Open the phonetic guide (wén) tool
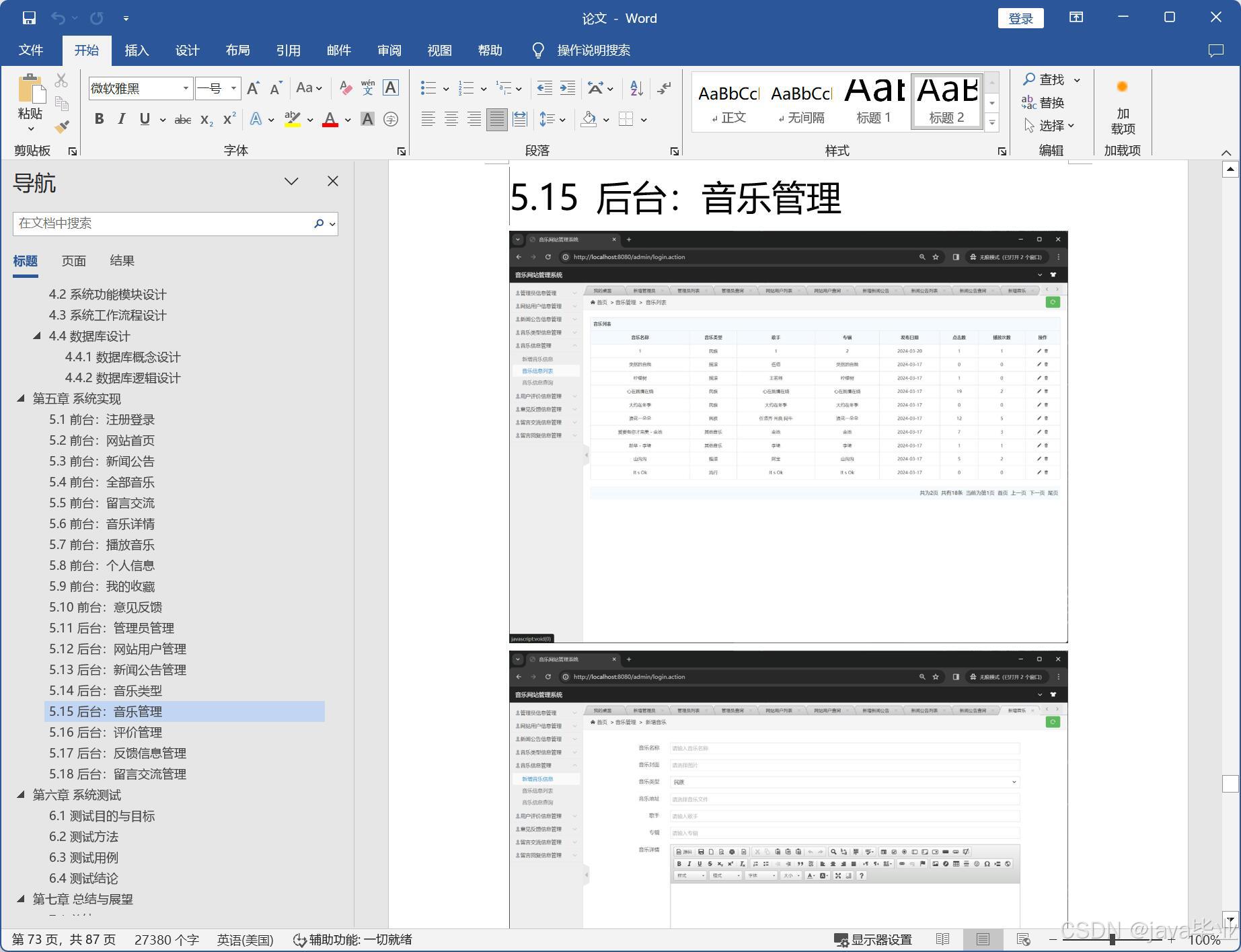This screenshot has width=1241, height=952. [368, 88]
